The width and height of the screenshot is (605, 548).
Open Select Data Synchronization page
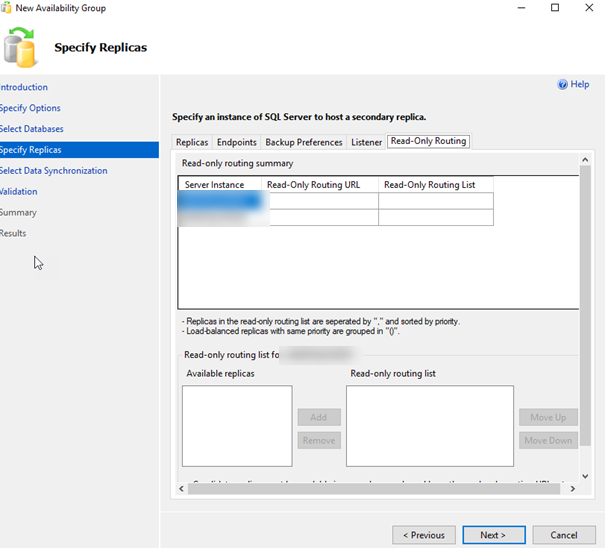click(54, 171)
